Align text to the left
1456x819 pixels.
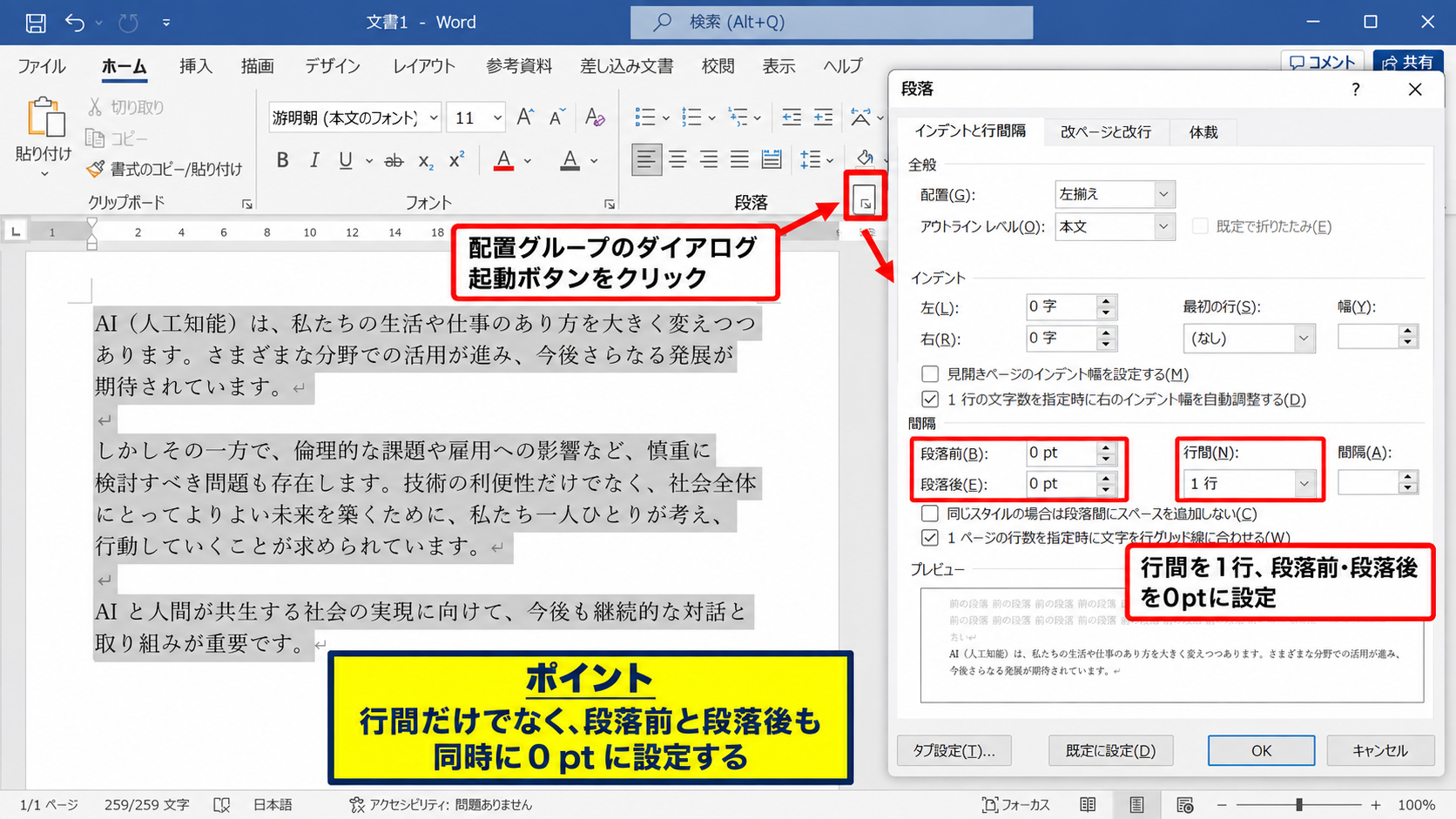(x=645, y=159)
